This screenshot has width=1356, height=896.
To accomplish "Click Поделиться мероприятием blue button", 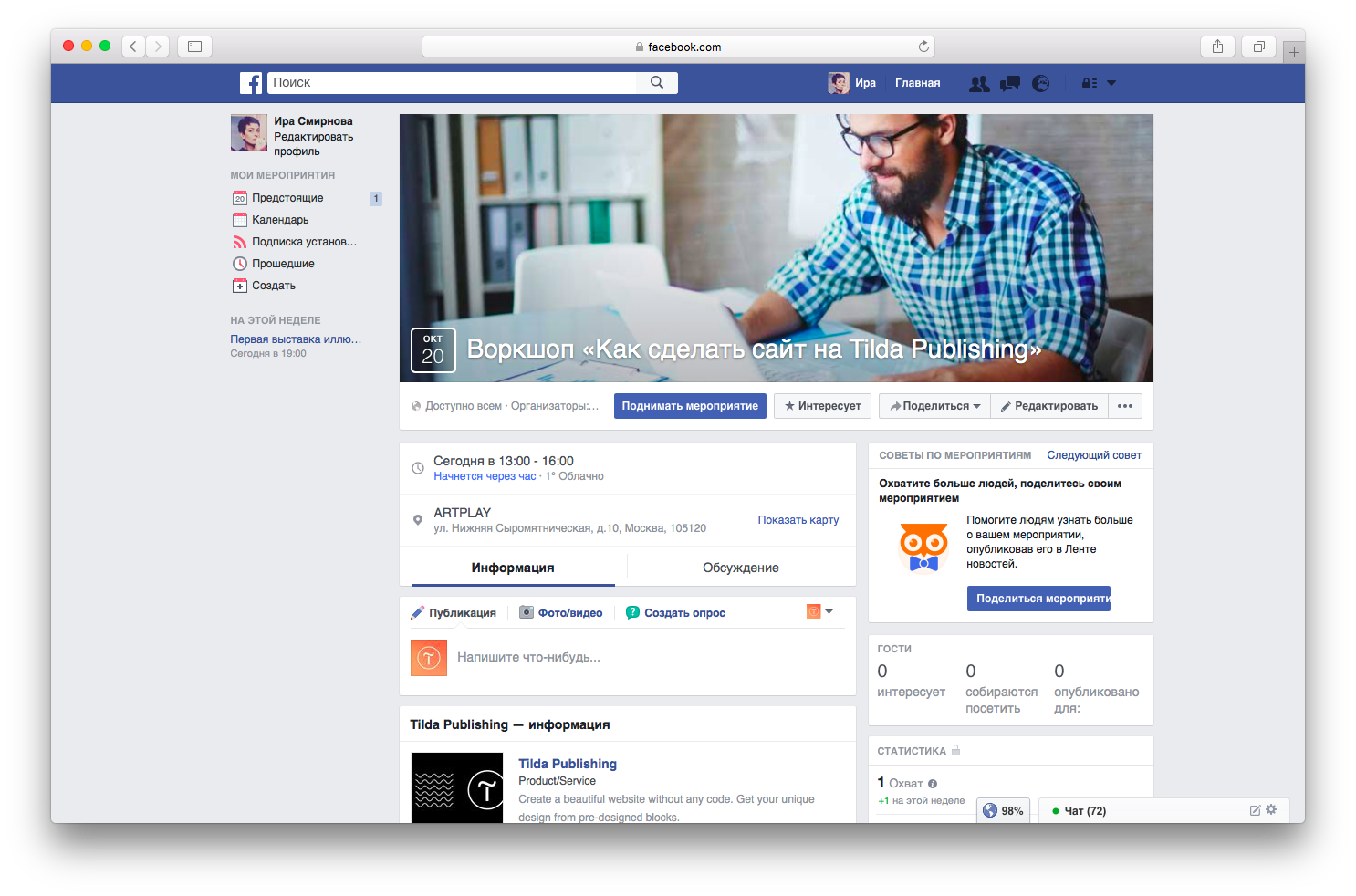I will (x=1038, y=599).
